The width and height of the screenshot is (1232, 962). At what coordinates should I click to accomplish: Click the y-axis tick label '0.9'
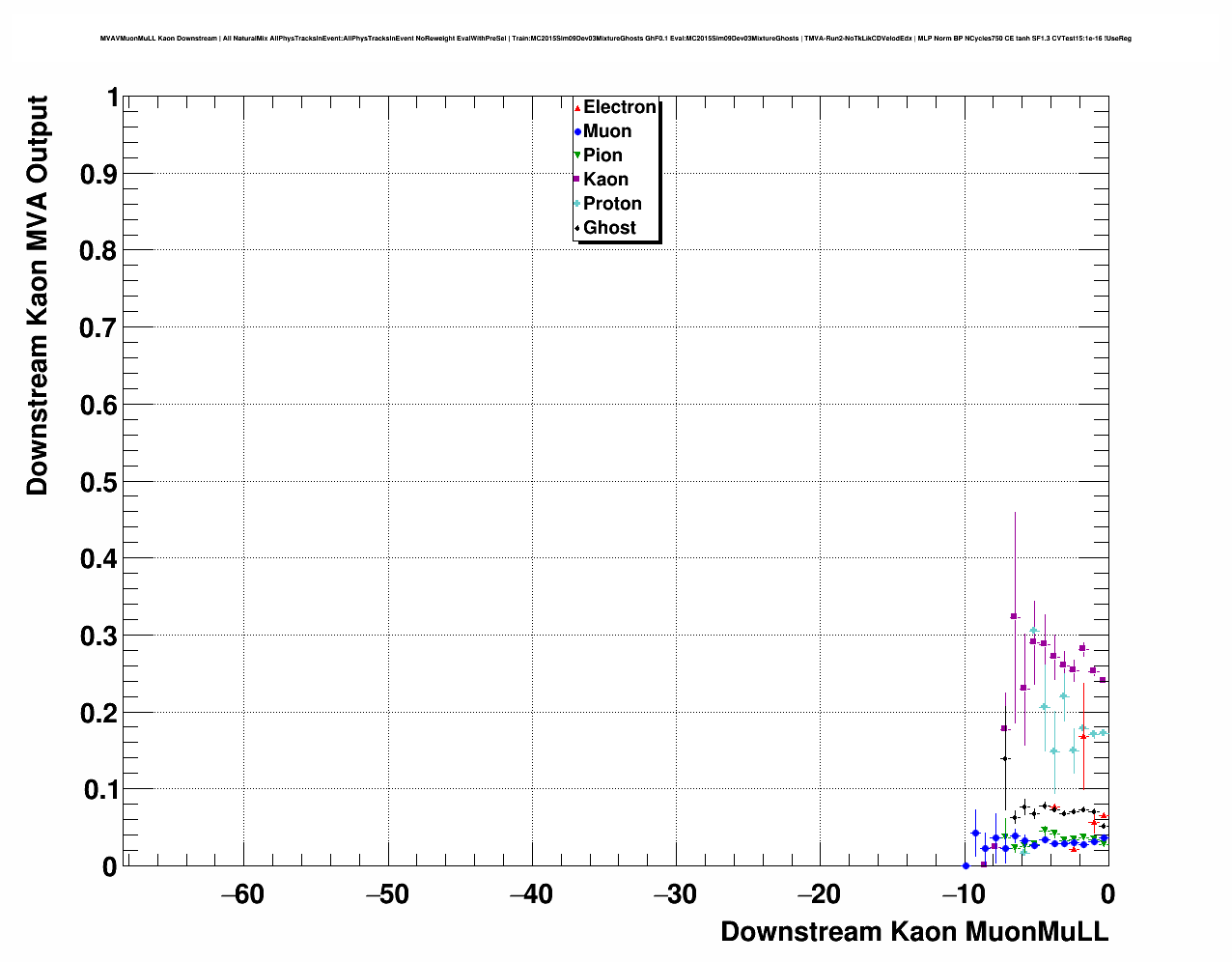pos(100,174)
